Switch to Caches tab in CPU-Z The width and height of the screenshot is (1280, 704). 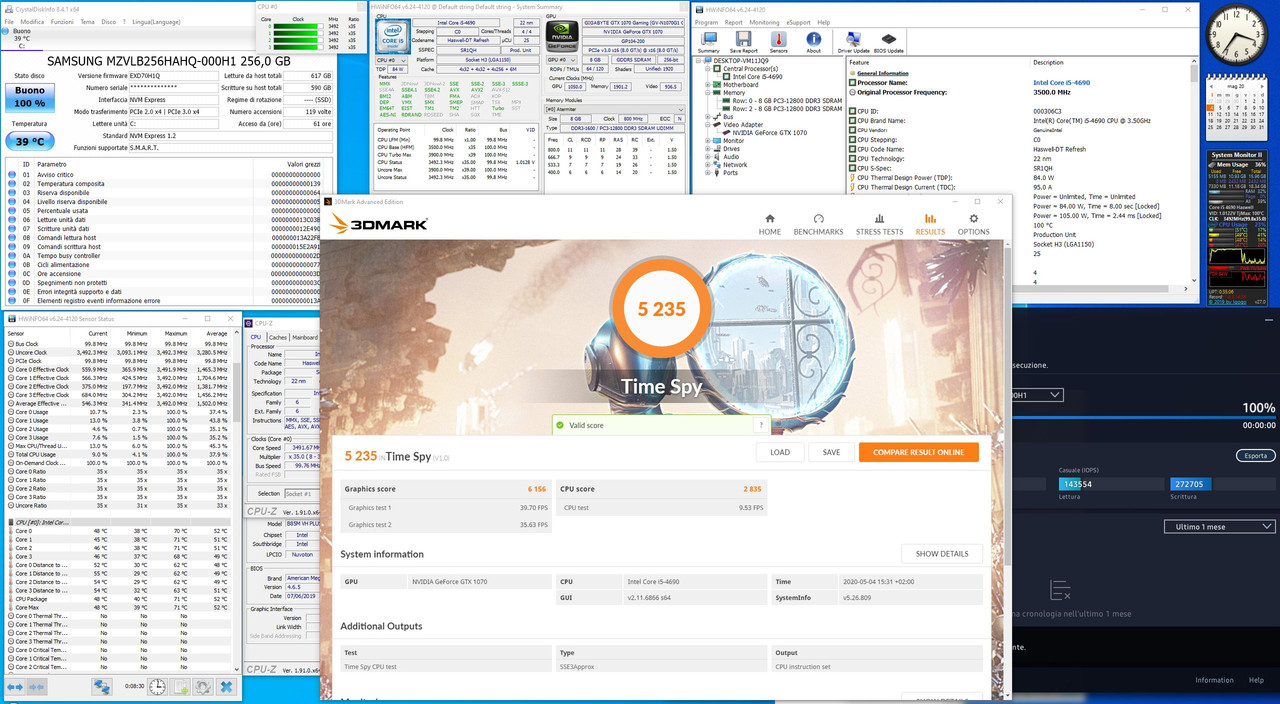click(x=278, y=337)
